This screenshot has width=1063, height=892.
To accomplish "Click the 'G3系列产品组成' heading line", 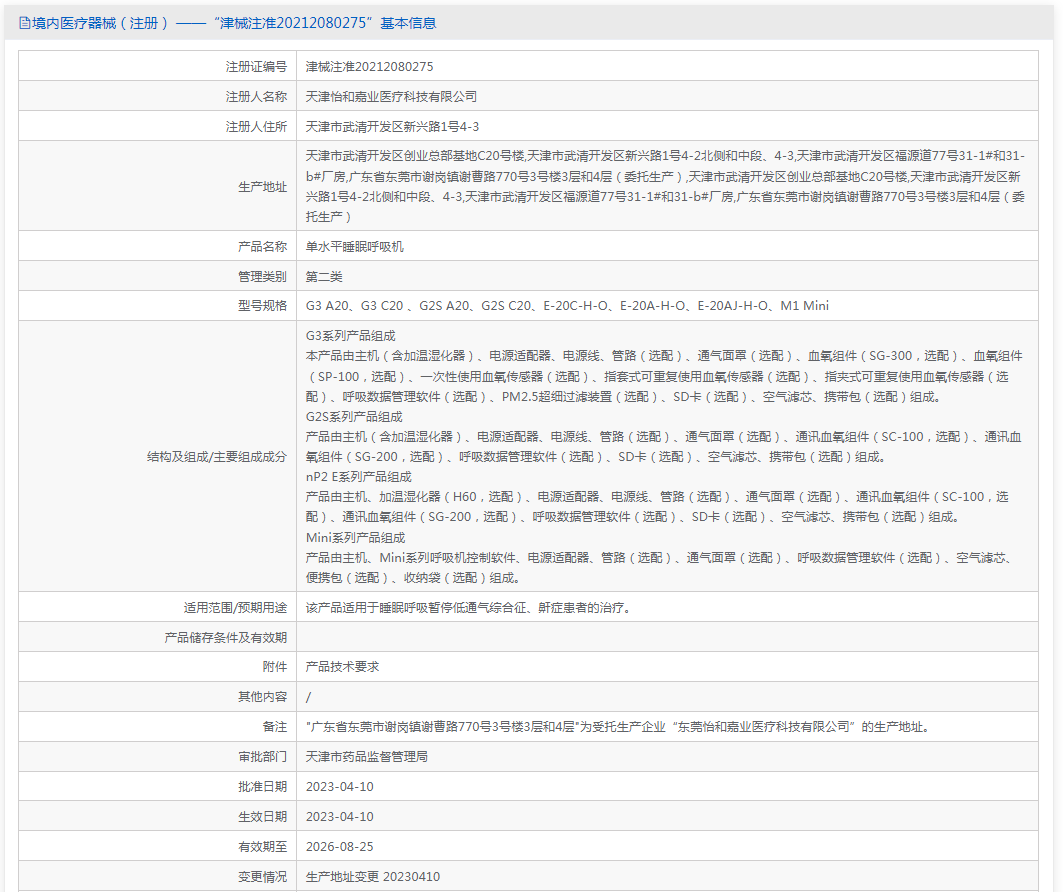I will click(x=350, y=336).
